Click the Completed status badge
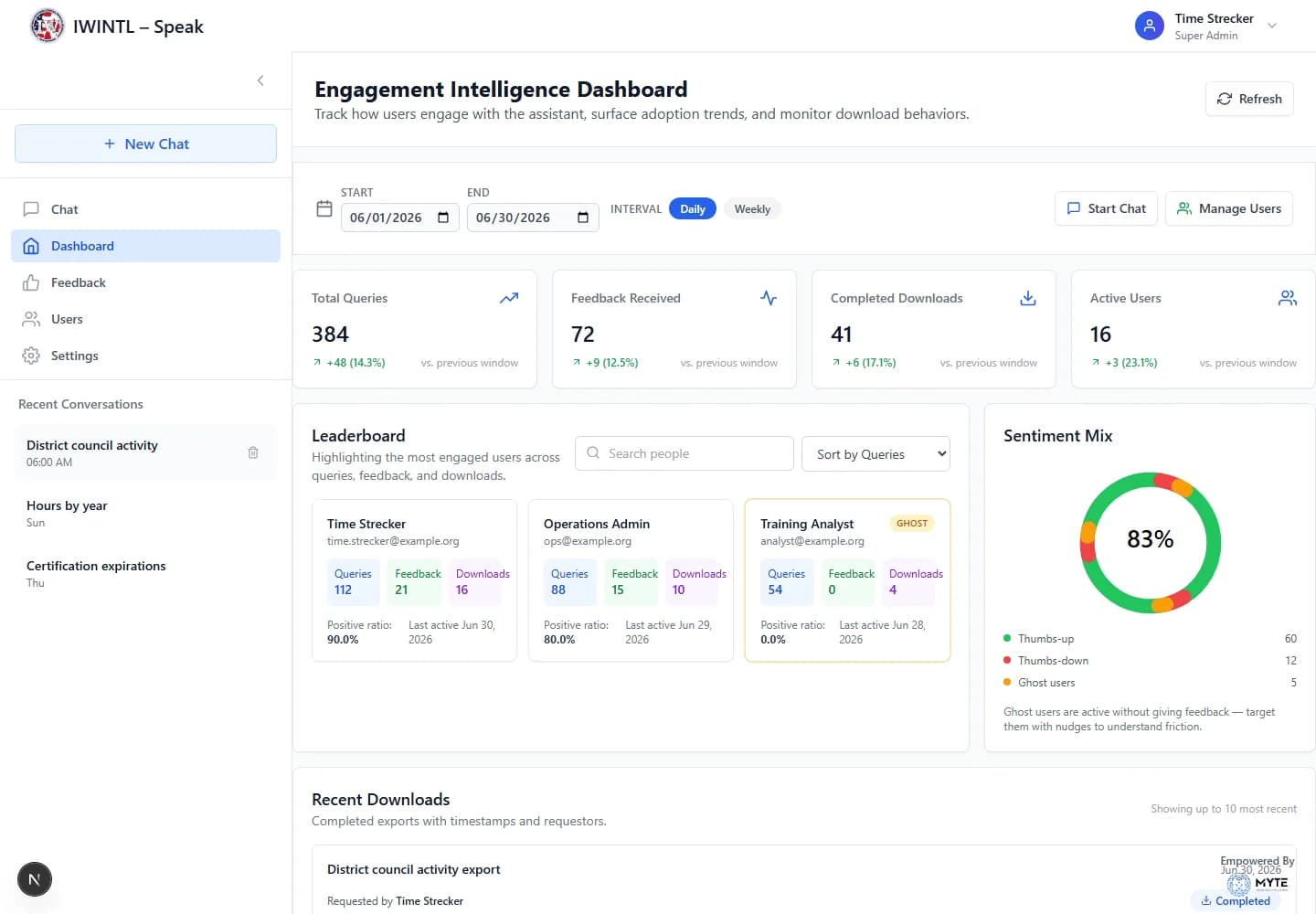This screenshot has height=914, width=1316. (x=1236, y=900)
